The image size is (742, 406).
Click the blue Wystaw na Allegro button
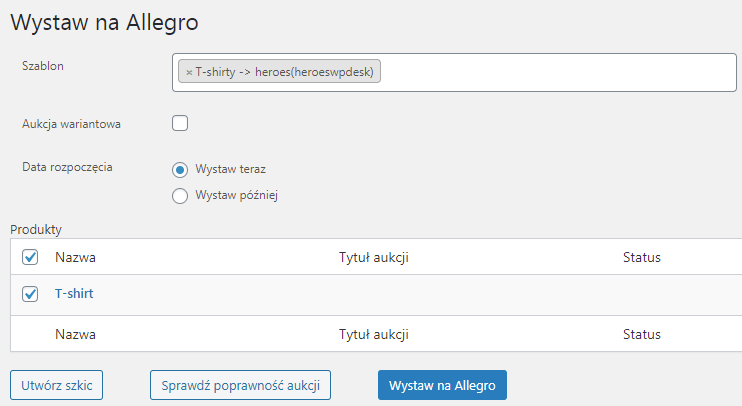point(442,385)
